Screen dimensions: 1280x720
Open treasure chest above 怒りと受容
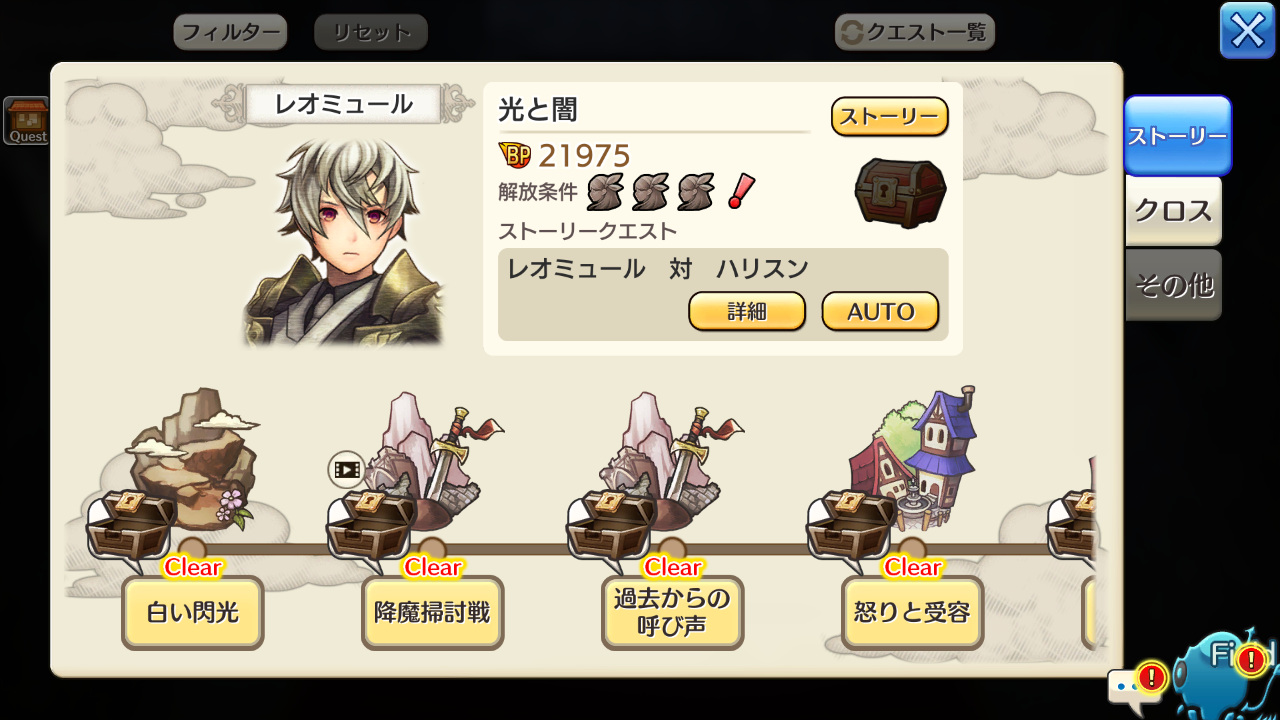click(x=851, y=525)
